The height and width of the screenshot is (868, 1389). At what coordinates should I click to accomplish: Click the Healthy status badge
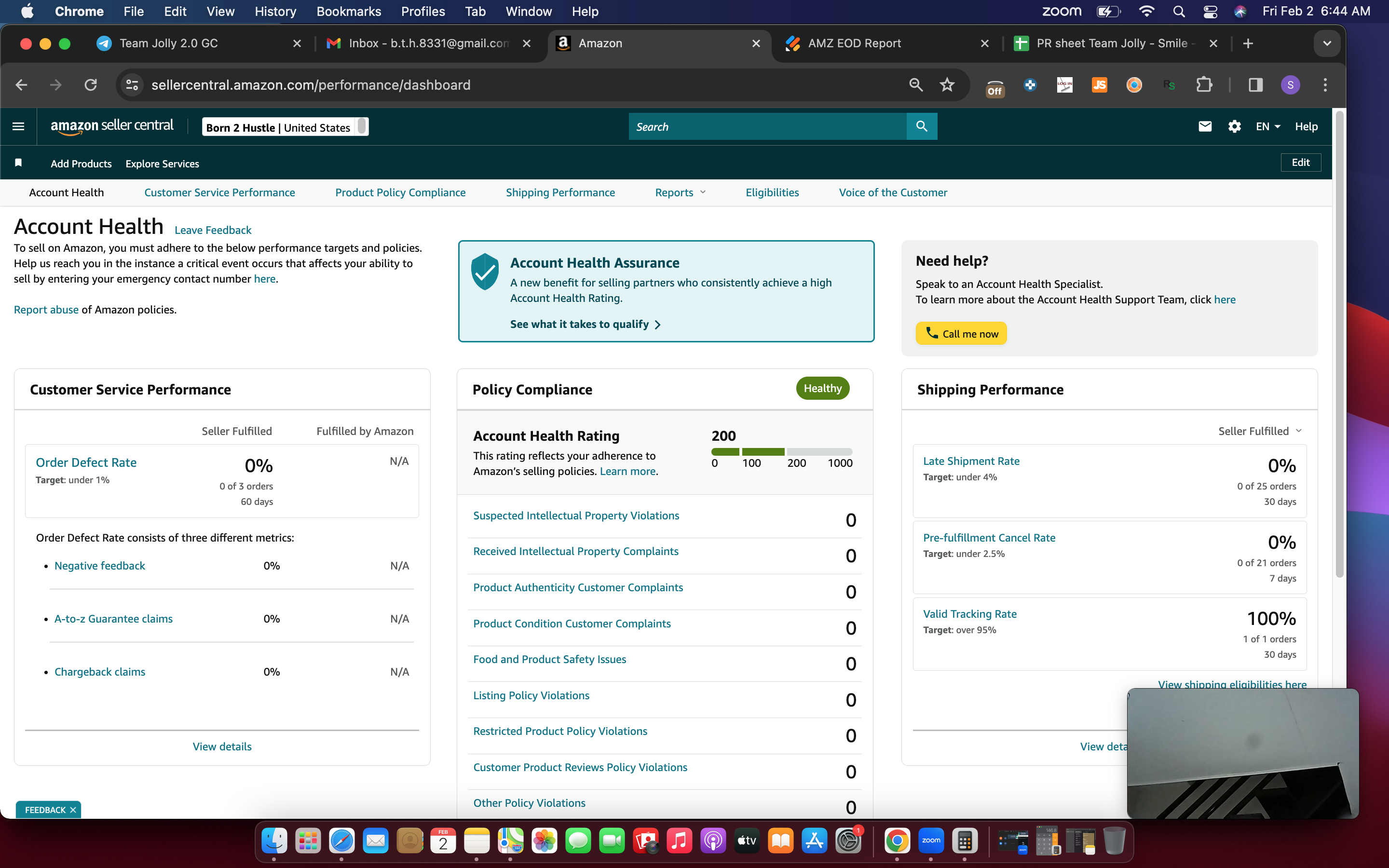(822, 389)
